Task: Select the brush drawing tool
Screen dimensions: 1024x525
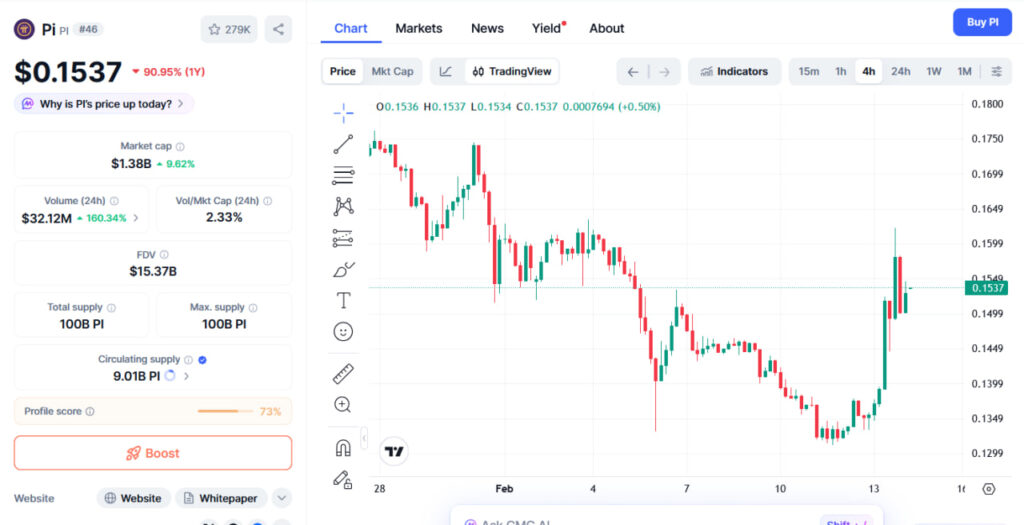Action: [343, 269]
